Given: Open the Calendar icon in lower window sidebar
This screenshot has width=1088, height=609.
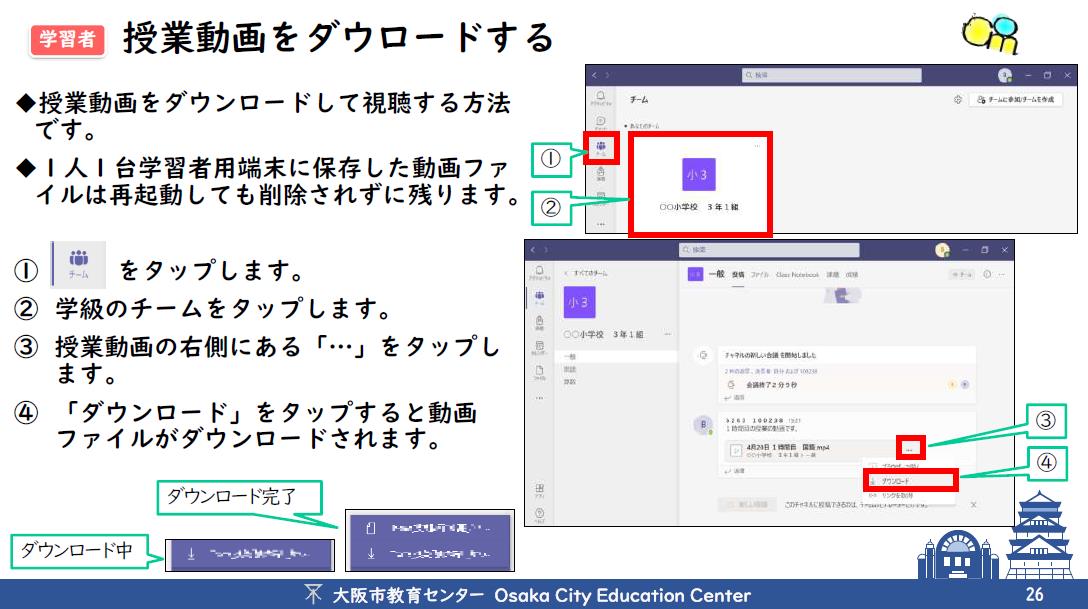Looking at the screenshot, I should (540, 348).
